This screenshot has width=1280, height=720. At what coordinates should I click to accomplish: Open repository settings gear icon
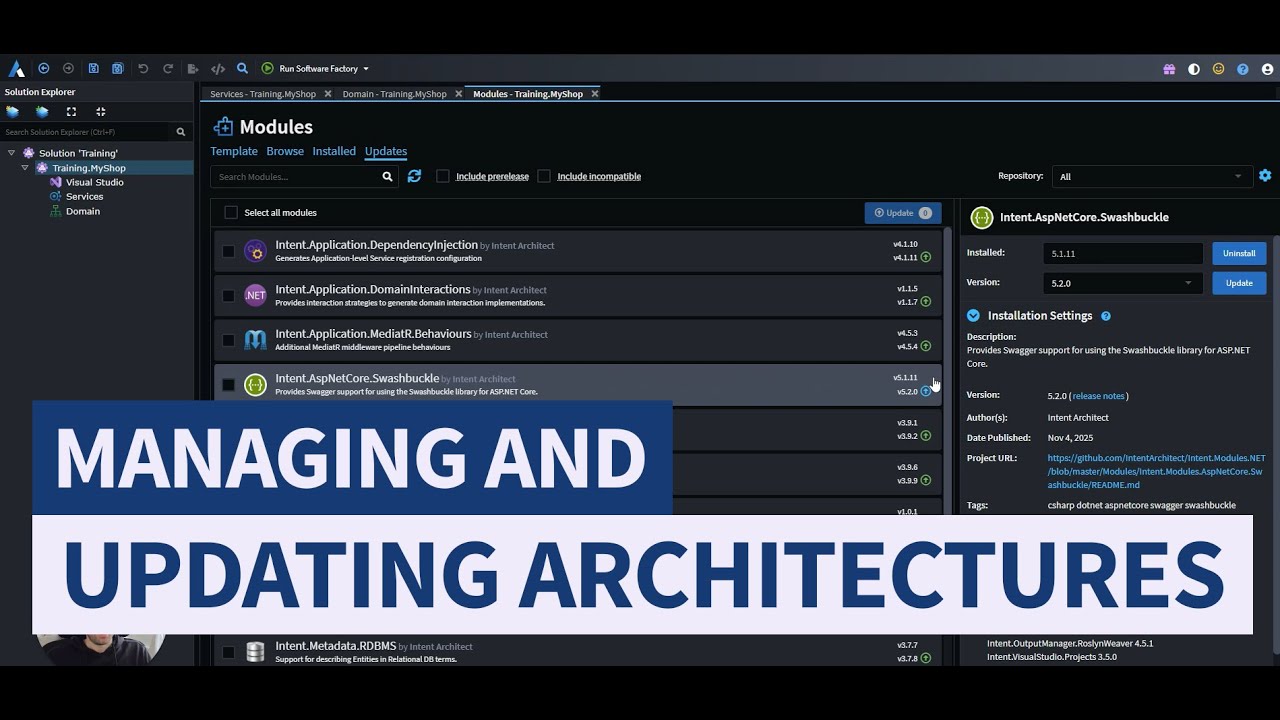[x=1265, y=175]
